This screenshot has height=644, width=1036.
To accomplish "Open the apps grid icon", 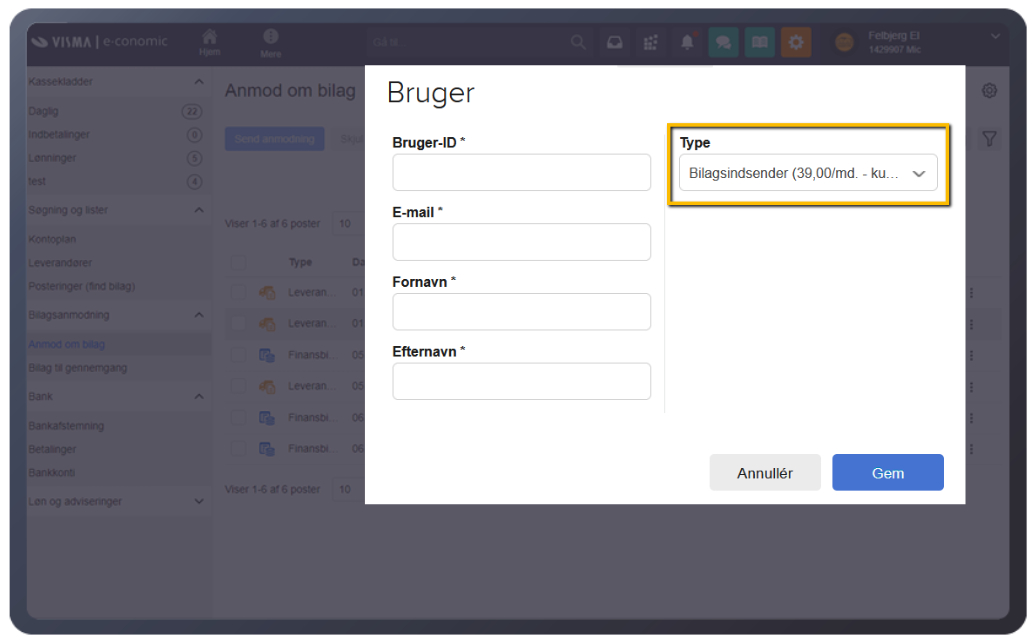I will click(651, 43).
